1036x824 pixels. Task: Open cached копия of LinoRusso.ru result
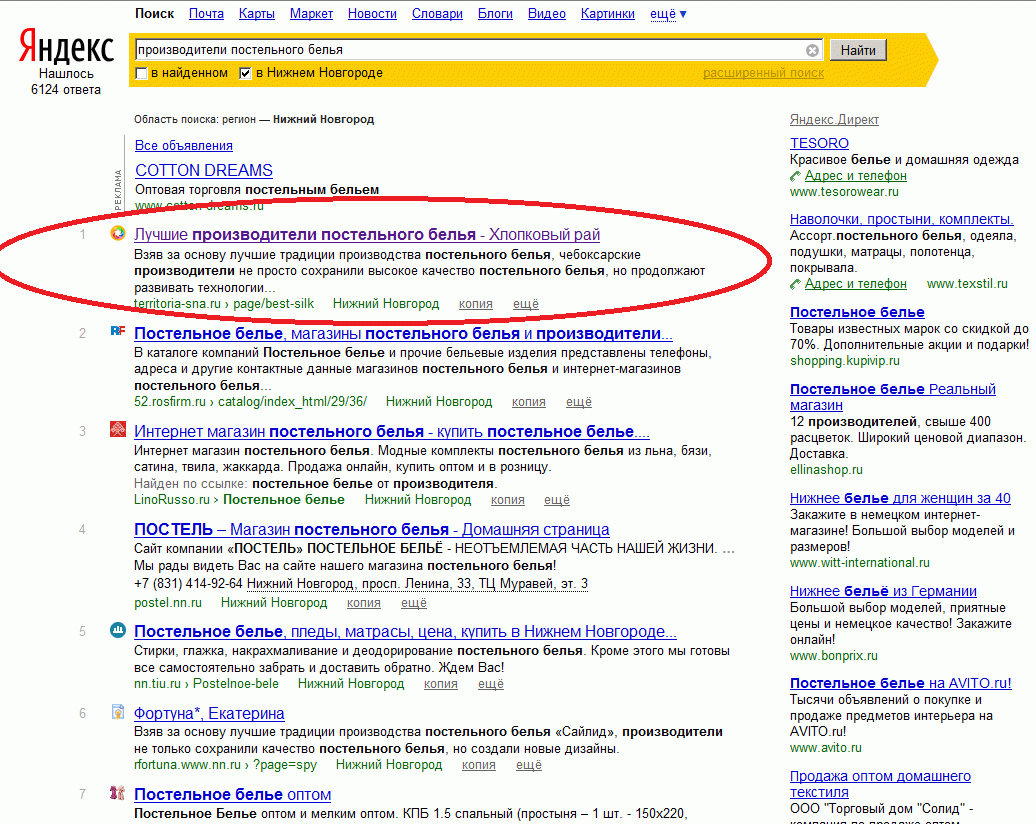(507, 500)
